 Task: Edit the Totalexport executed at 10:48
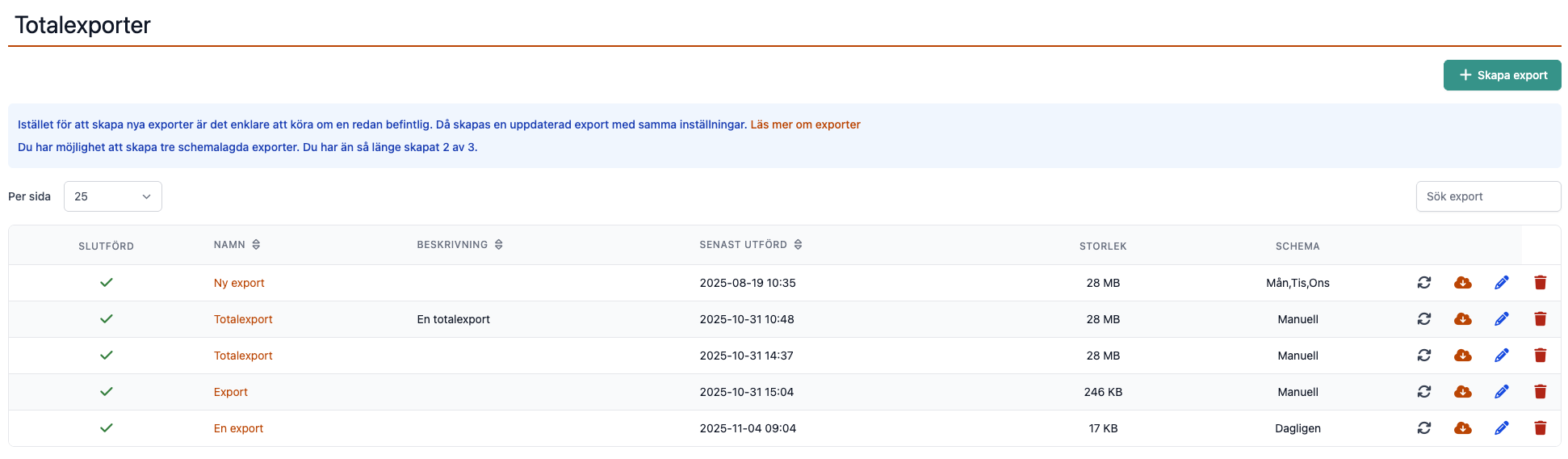(x=1502, y=319)
